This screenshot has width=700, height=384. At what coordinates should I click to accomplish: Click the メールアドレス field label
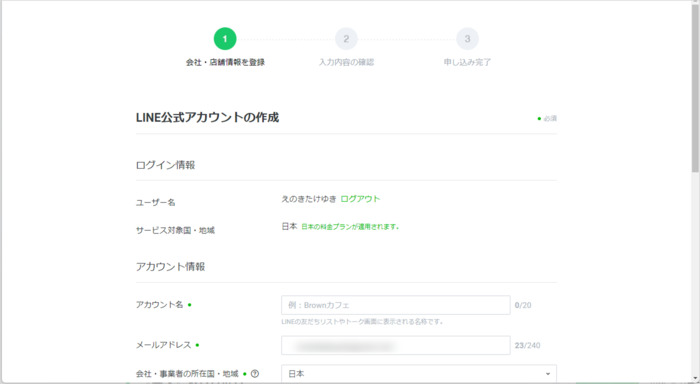click(x=163, y=345)
